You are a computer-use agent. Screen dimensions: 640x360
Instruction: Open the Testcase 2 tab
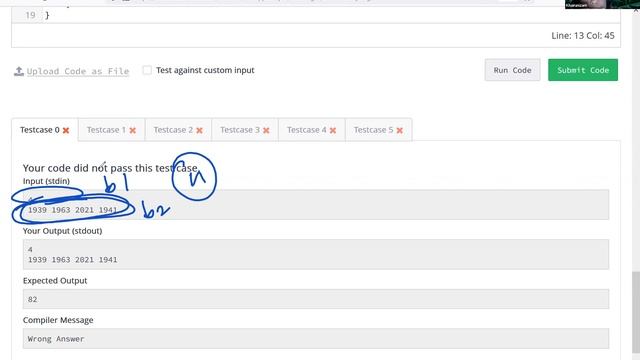(x=178, y=130)
